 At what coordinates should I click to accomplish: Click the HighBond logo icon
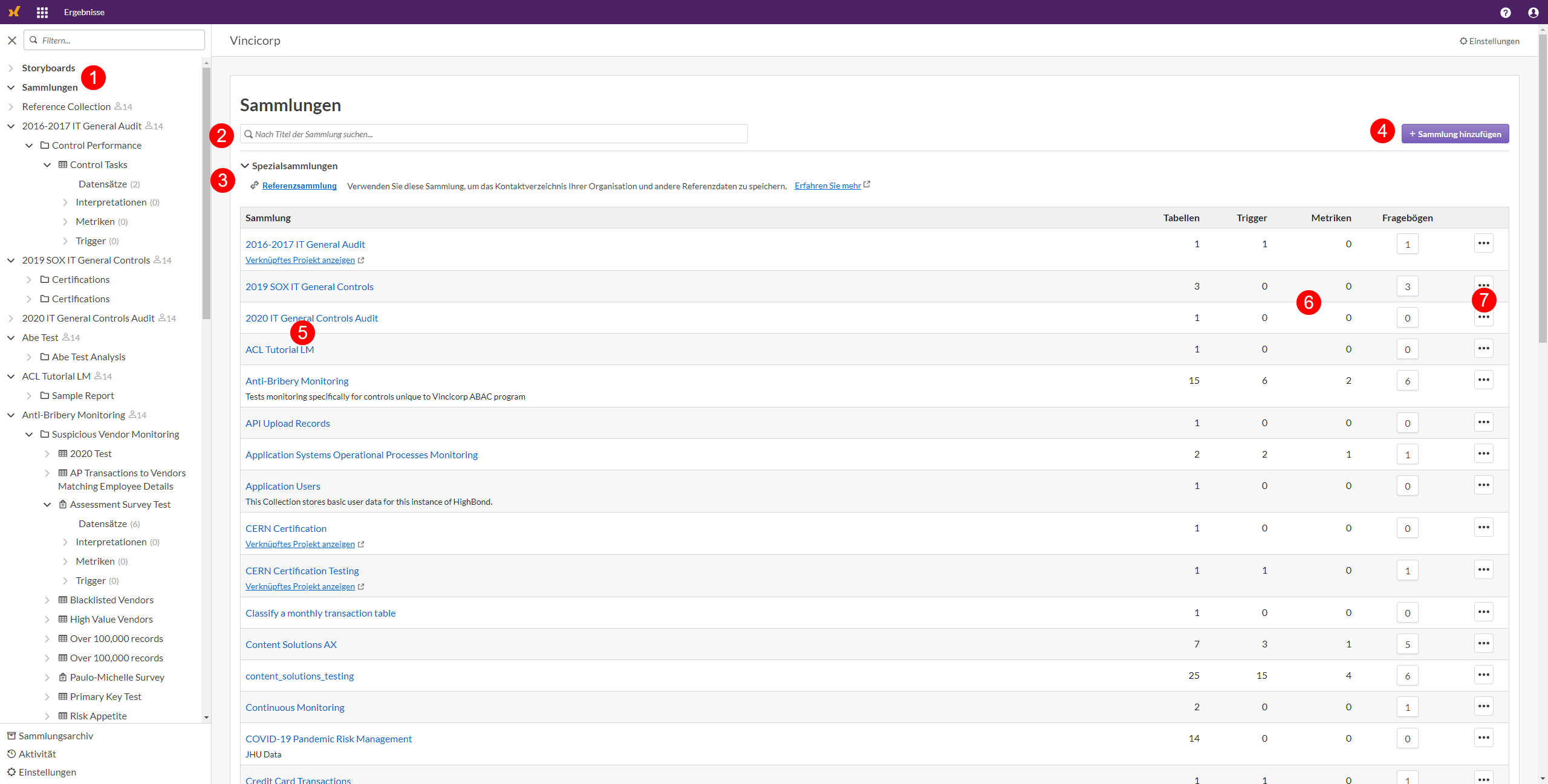[x=15, y=12]
